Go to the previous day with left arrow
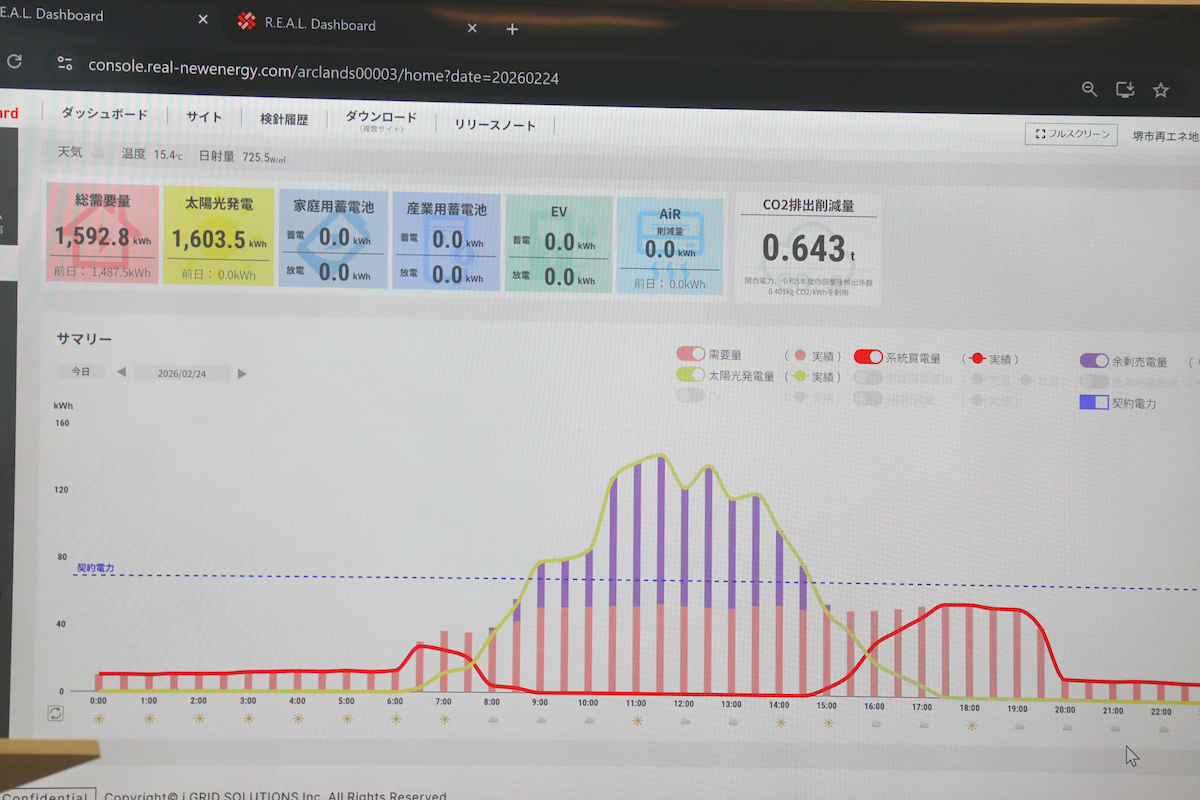 pyautogui.click(x=122, y=372)
